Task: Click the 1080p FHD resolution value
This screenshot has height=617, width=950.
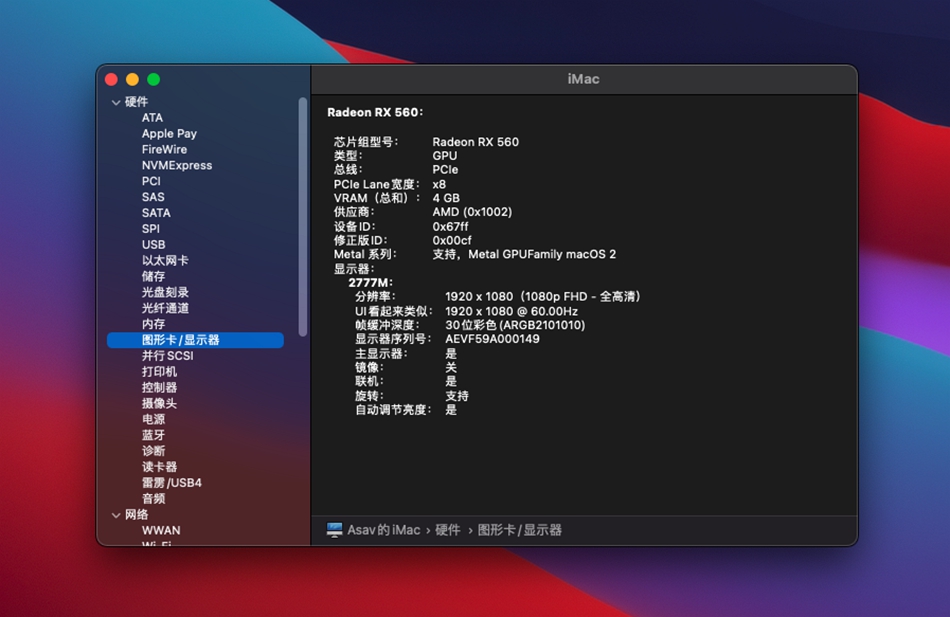Action: point(543,297)
